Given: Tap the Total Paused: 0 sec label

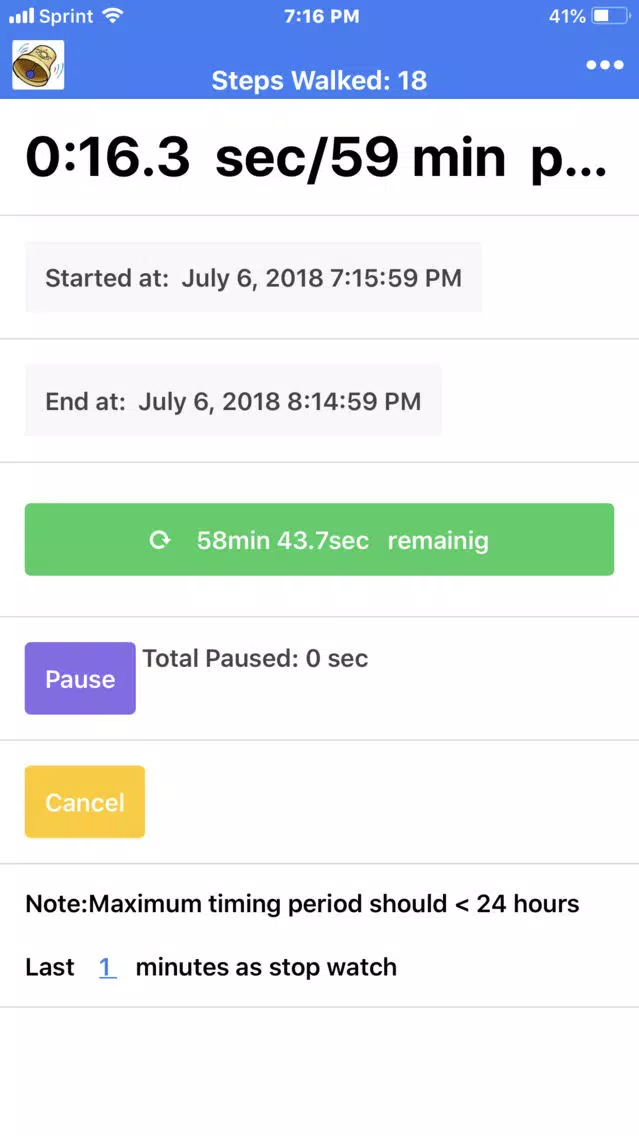Looking at the screenshot, I should (255, 658).
